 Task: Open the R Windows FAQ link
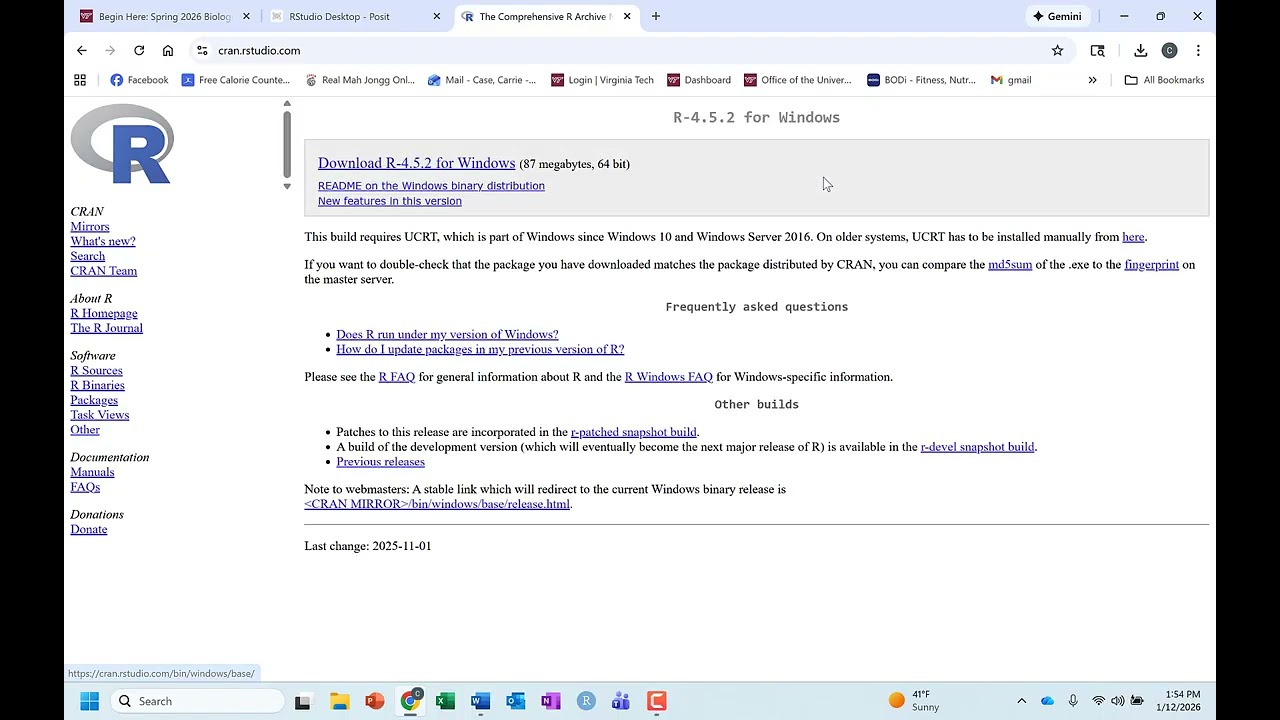[x=668, y=377]
